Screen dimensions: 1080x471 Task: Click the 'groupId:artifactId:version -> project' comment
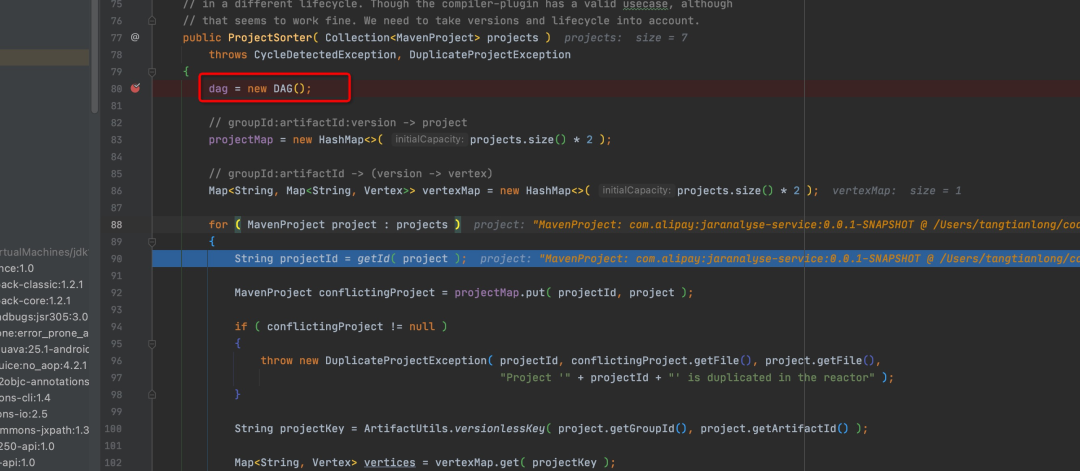click(338, 123)
